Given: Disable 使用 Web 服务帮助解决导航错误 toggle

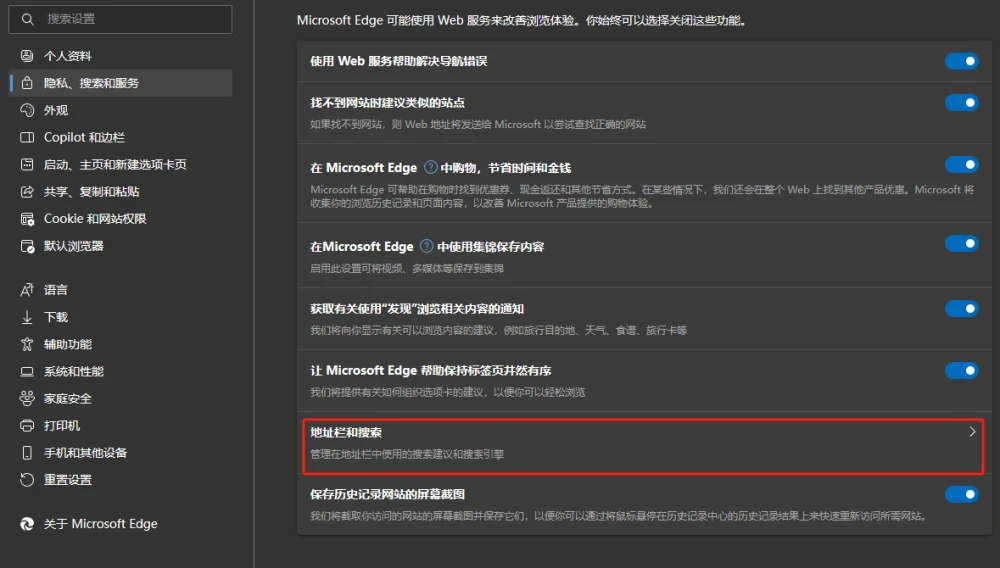Looking at the screenshot, I should pos(961,61).
